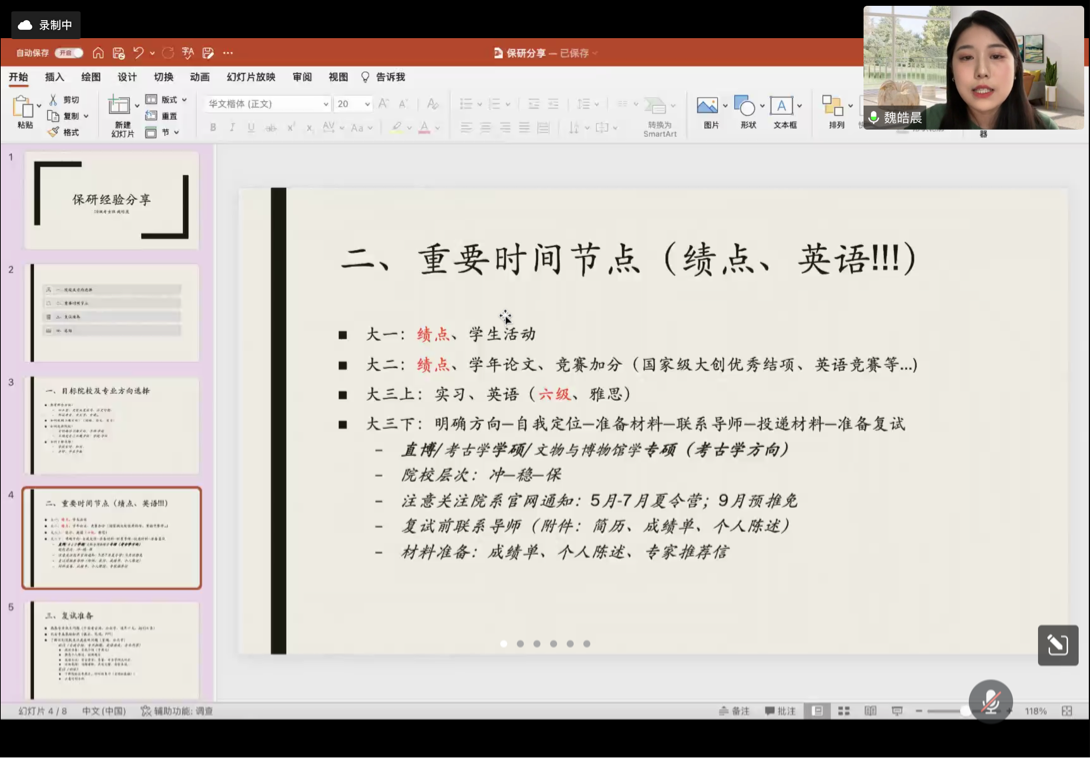The image size is (1090, 758).
Task: Toggle the AutoSave (自动保存) switch
Action: (69, 53)
